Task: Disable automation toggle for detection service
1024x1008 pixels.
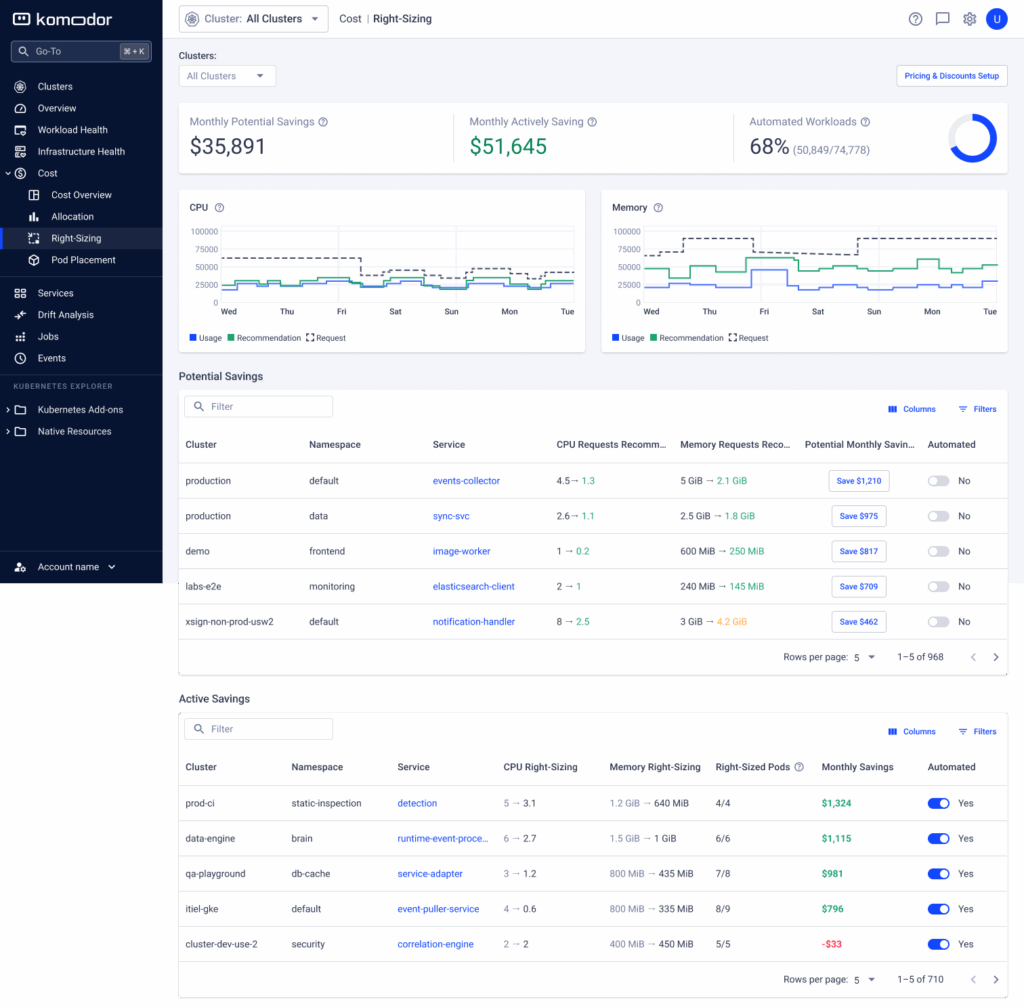Action: pos(938,804)
